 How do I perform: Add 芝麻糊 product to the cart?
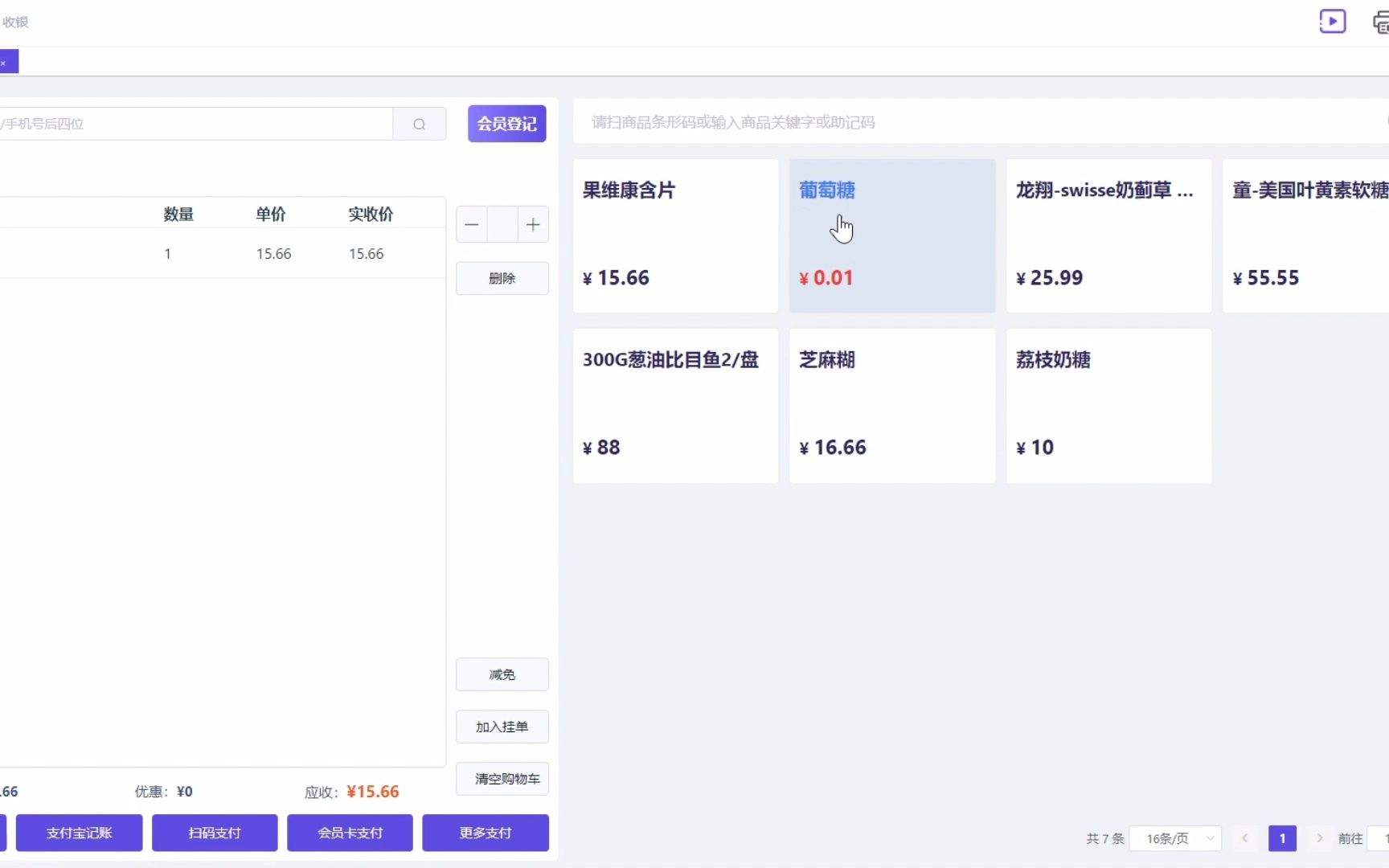pyautogui.click(x=891, y=405)
